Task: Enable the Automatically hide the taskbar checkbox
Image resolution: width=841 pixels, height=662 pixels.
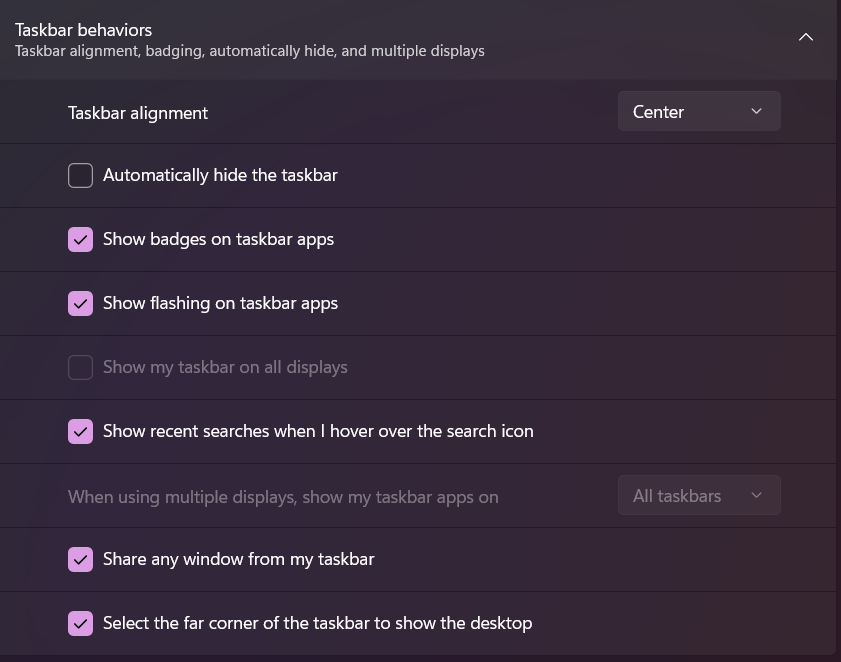Action: (80, 176)
